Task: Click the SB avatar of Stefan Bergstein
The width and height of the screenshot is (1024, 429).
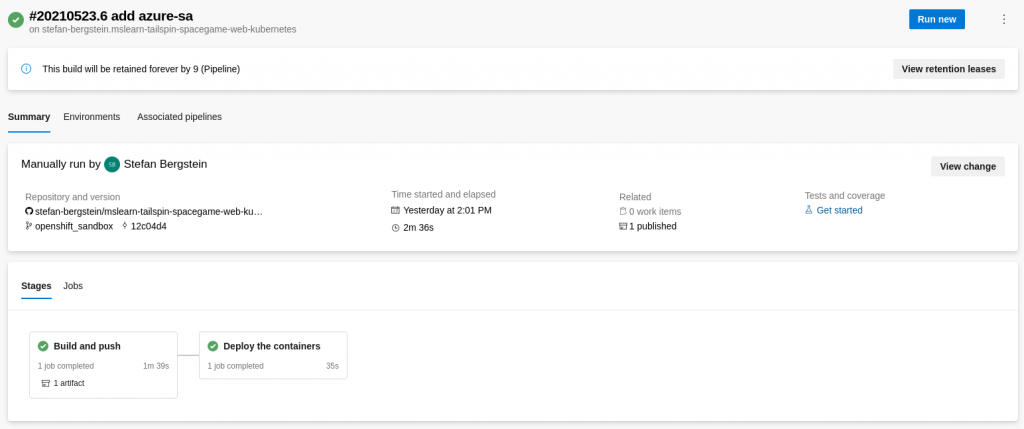Action: coord(112,165)
